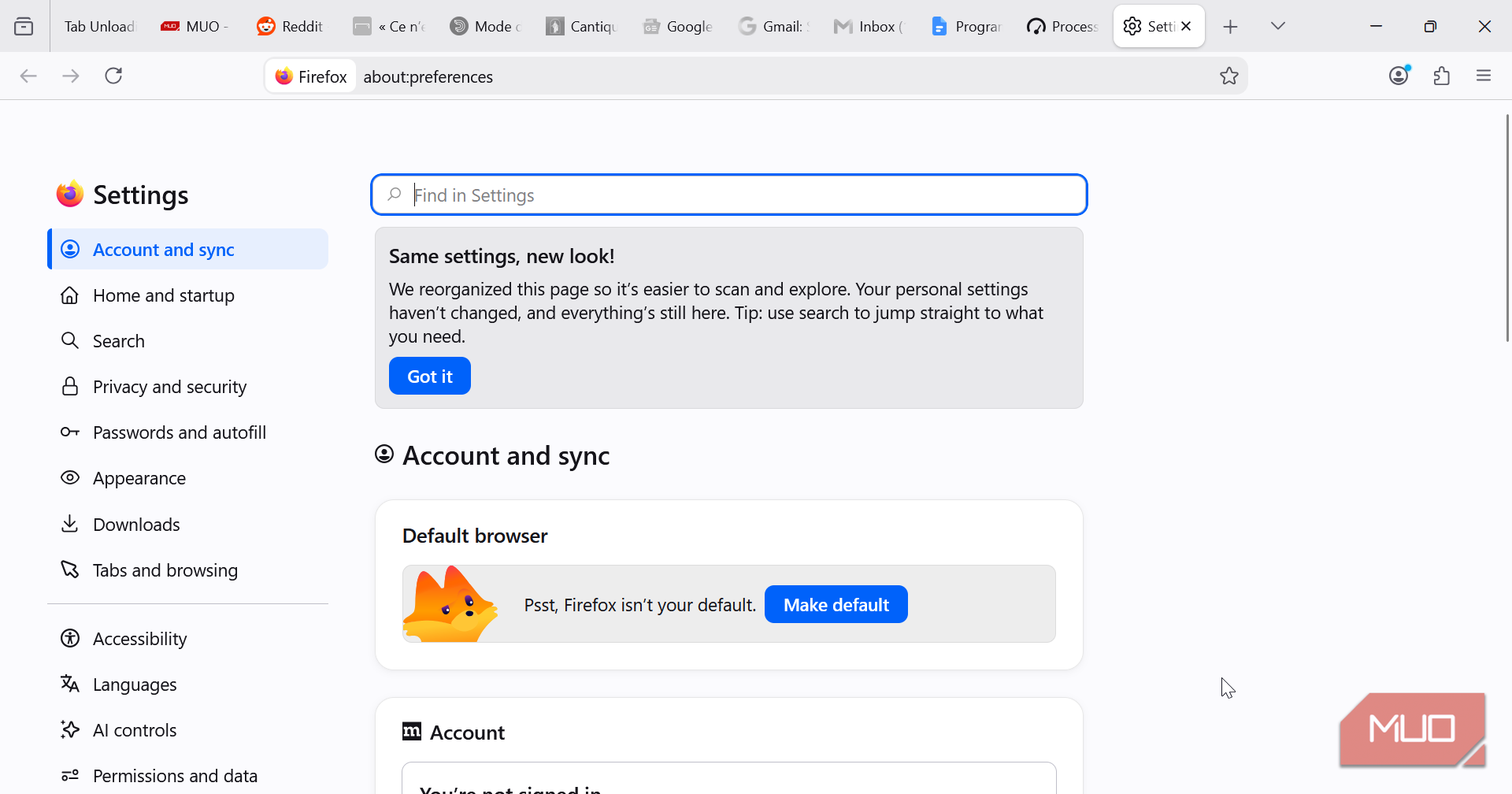Open Accessibility settings
This screenshot has width=1512, height=794.
[188, 639]
